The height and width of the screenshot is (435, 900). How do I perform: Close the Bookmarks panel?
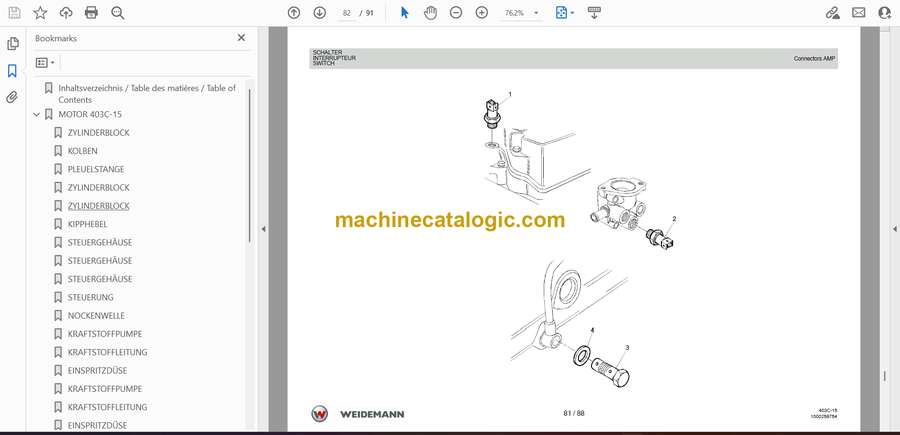click(241, 37)
